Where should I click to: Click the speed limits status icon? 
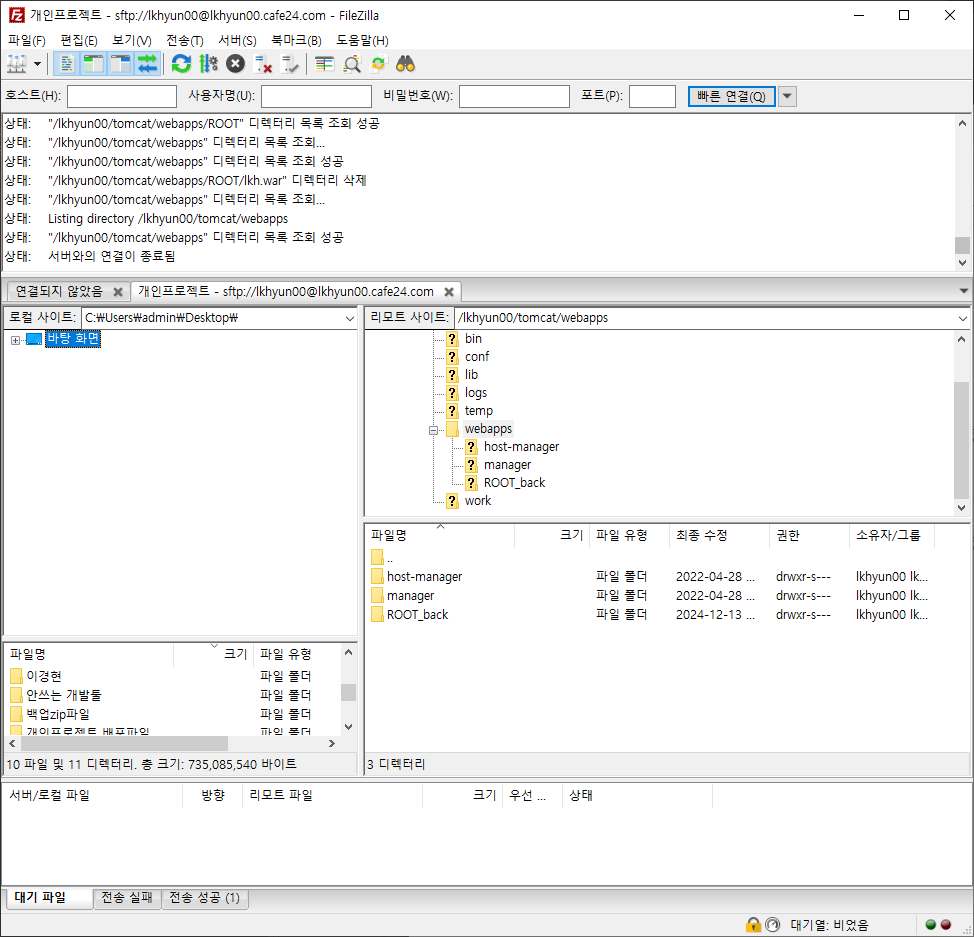772,925
